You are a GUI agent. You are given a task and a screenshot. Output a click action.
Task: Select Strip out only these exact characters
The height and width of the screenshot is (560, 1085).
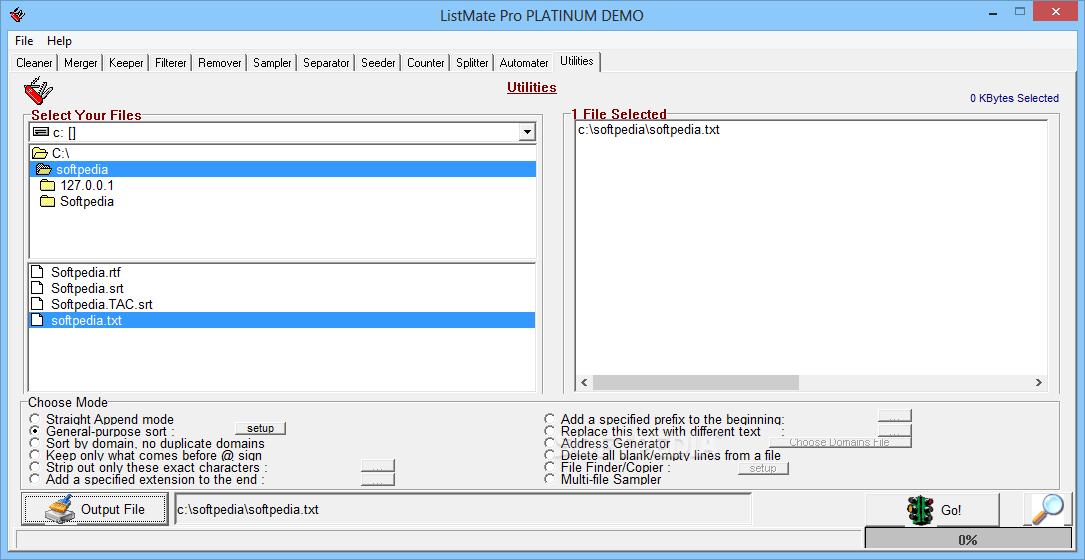[x=35, y=467]
